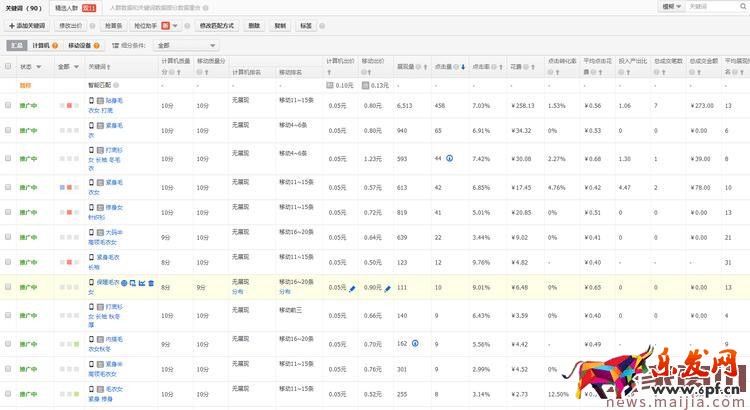Viewport: 750px width, 410px height.
Task: Click the plus icon on 添加关键词
Action: (9, 25)
